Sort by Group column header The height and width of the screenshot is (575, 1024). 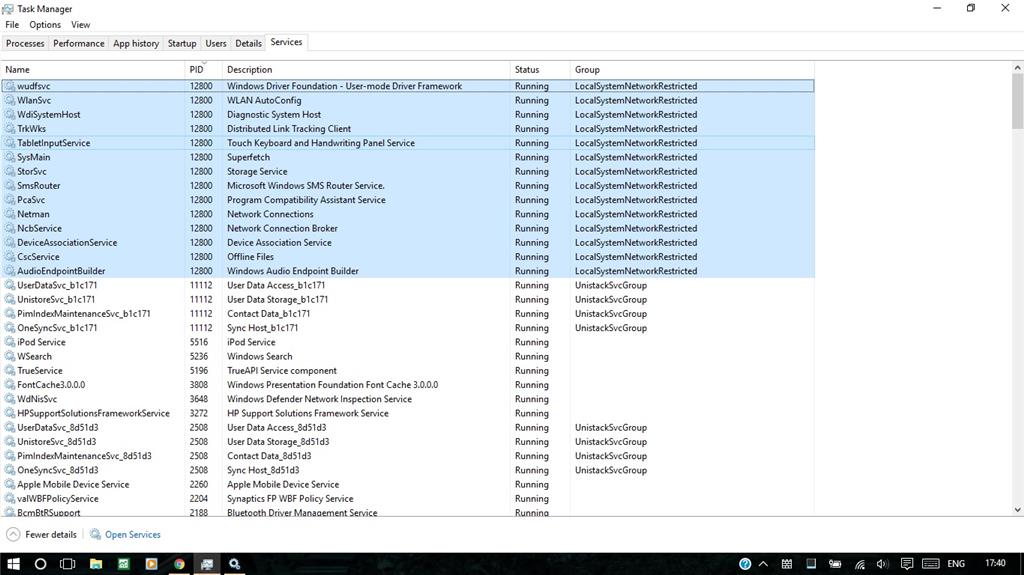pyautogui.click(x=692, y=69)
